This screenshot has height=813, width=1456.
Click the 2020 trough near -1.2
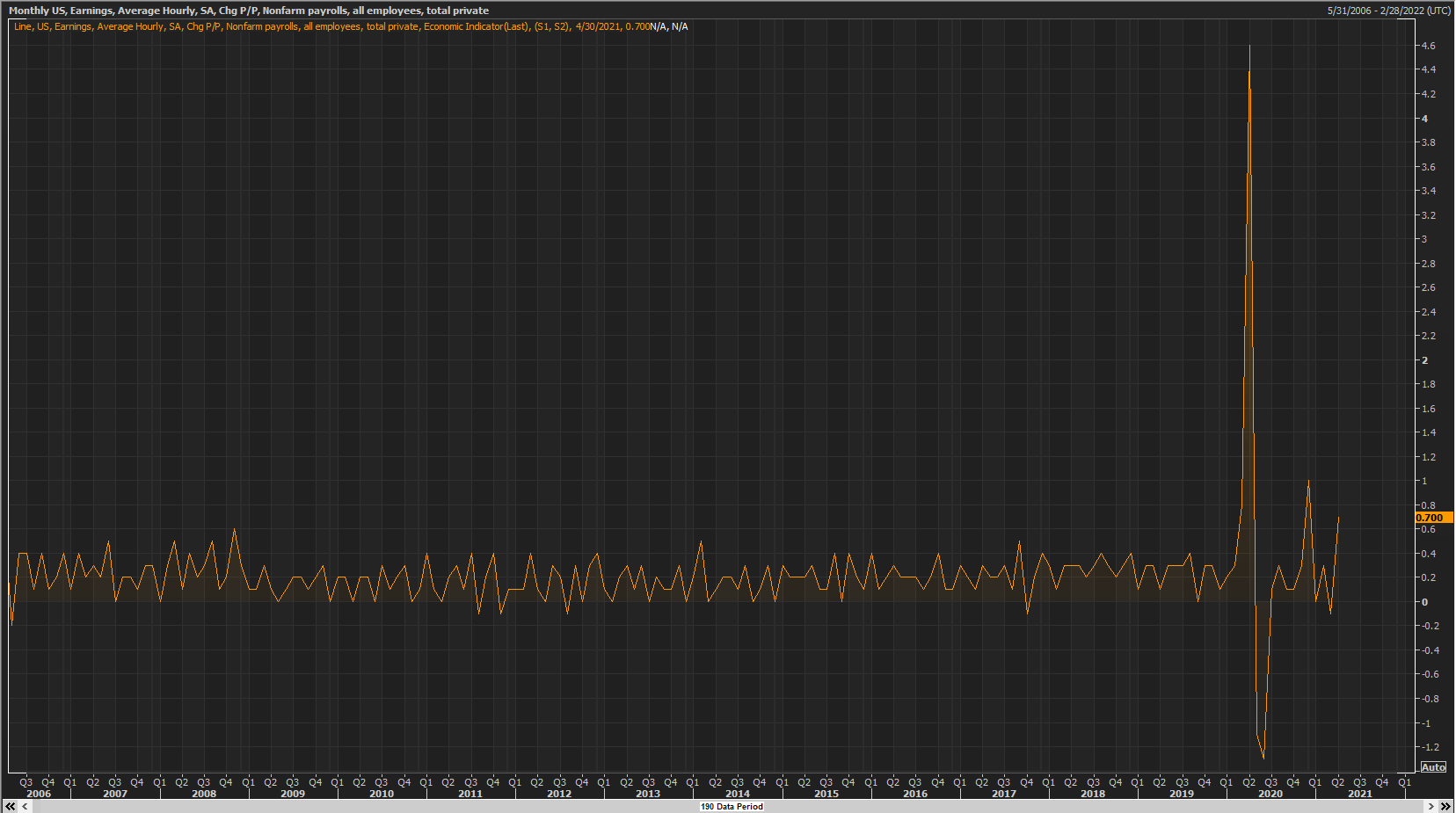(1263, 758)
